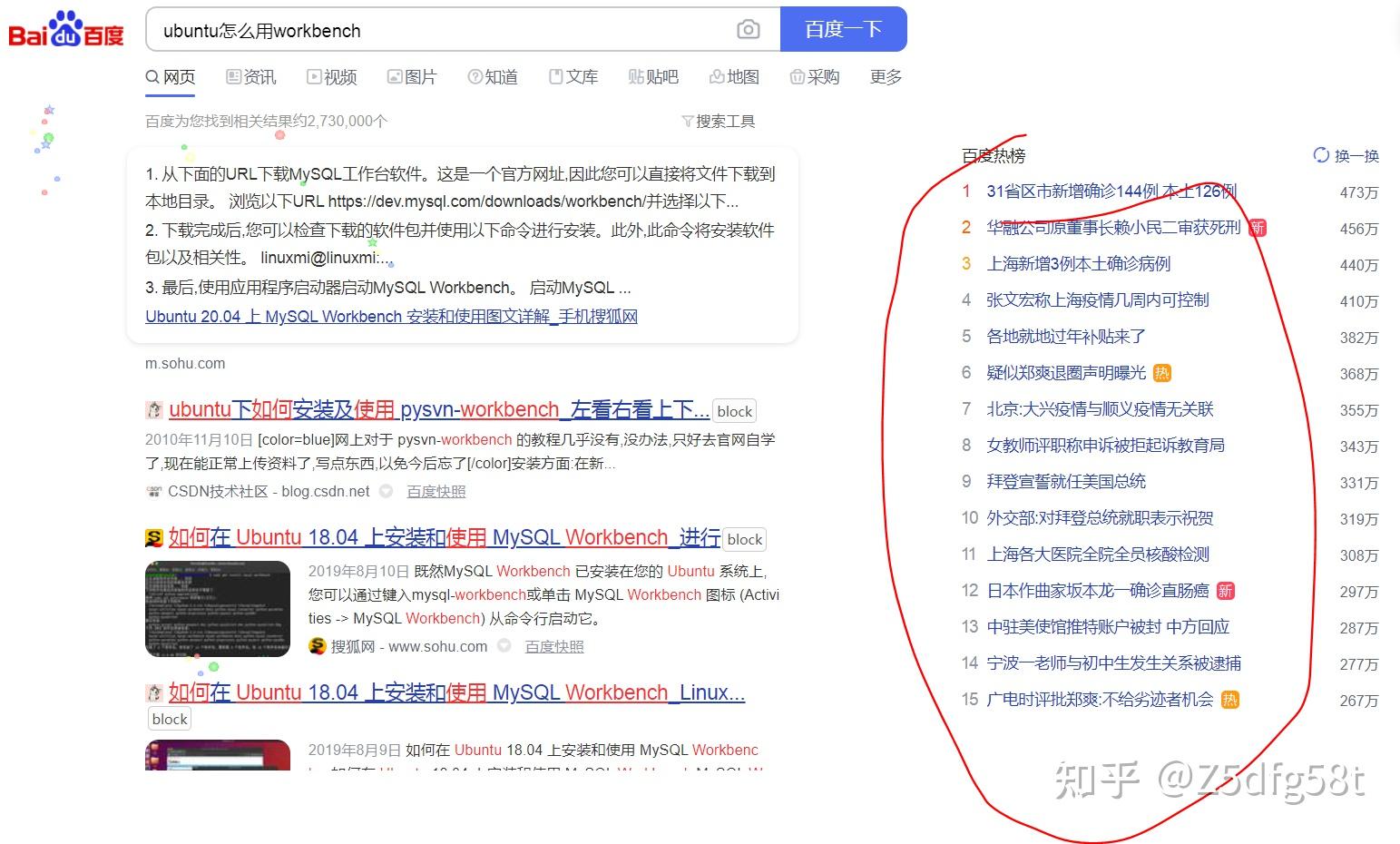Image resolution: width=1400 pixels, height=844 pixels.
Task: Open 百度快照 for the sohu result
Action: 554,646
